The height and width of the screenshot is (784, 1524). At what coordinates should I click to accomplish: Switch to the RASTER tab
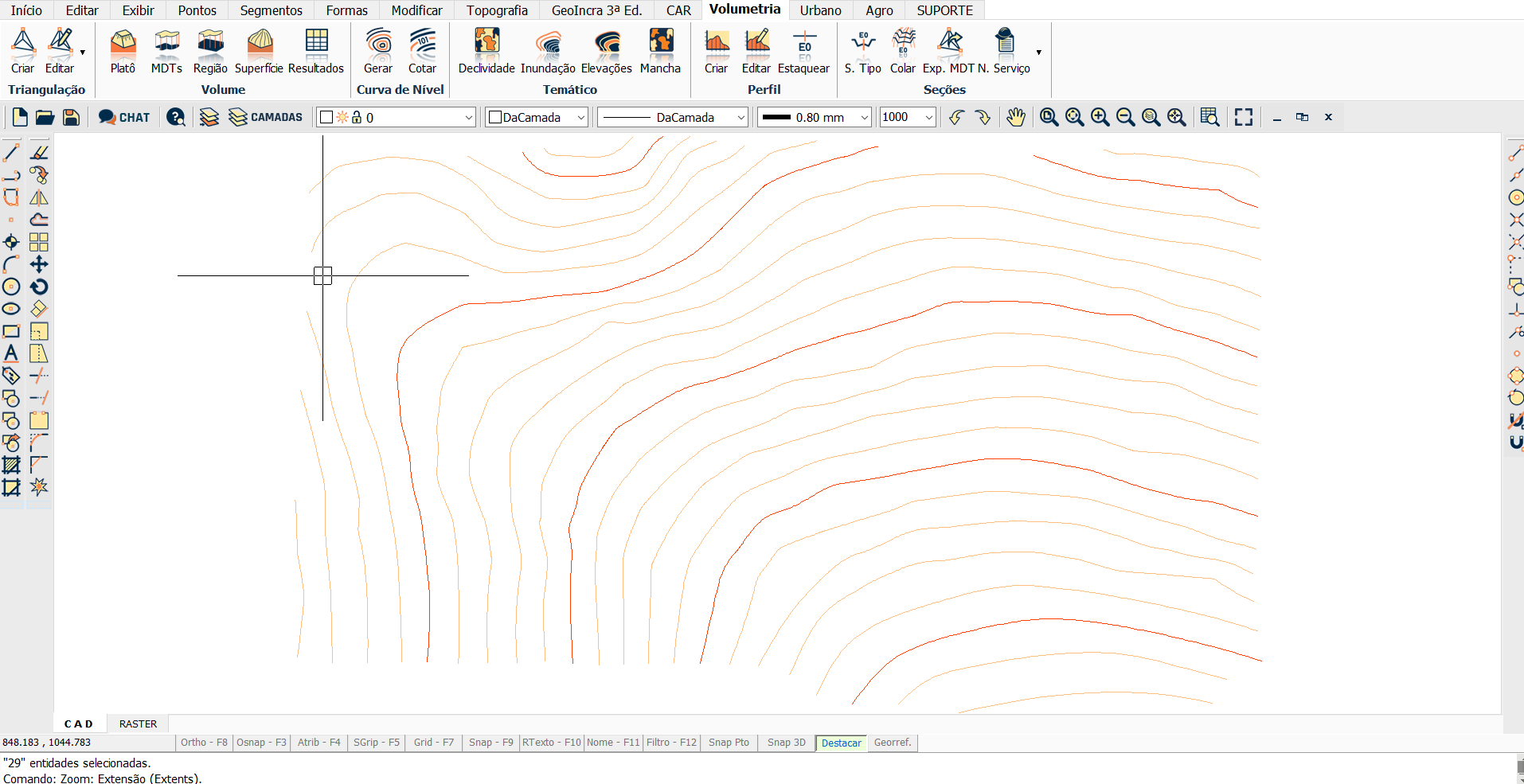point(138,724)
